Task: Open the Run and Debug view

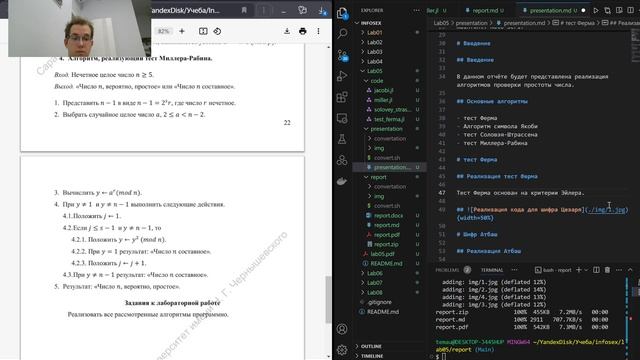Action: click(x=342, y=76)
